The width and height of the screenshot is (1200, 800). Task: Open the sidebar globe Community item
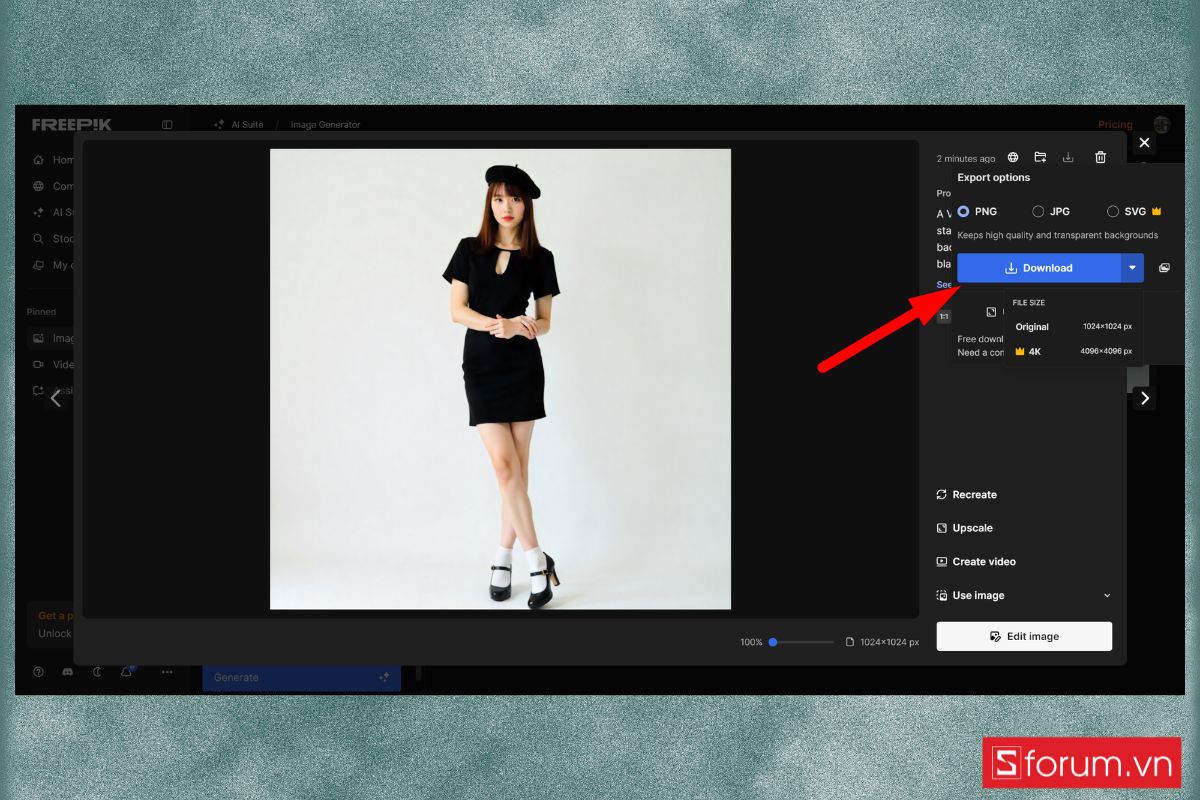click(x=54, y=186)
